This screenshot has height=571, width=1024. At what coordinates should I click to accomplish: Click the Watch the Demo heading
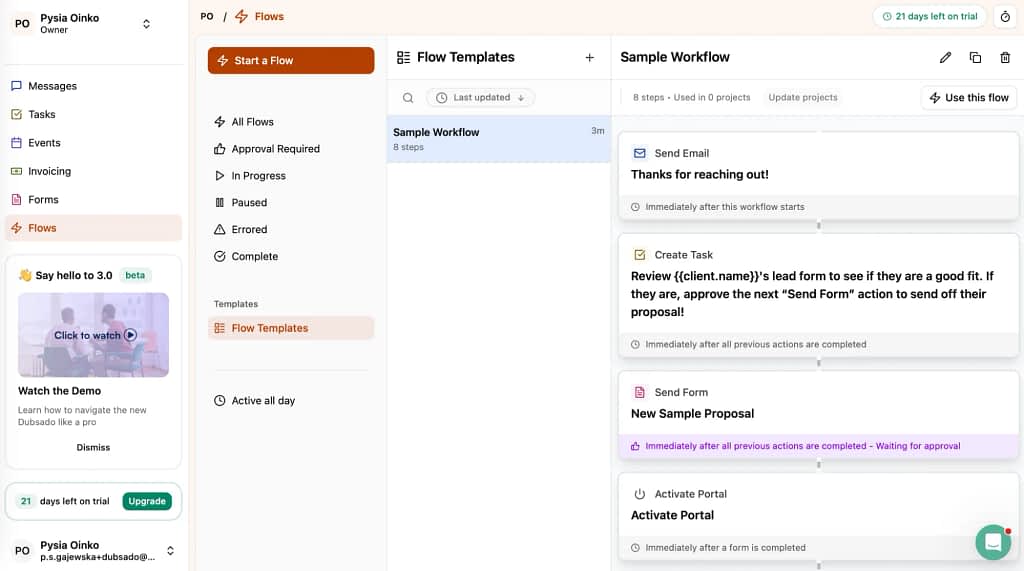click(59, 391)
